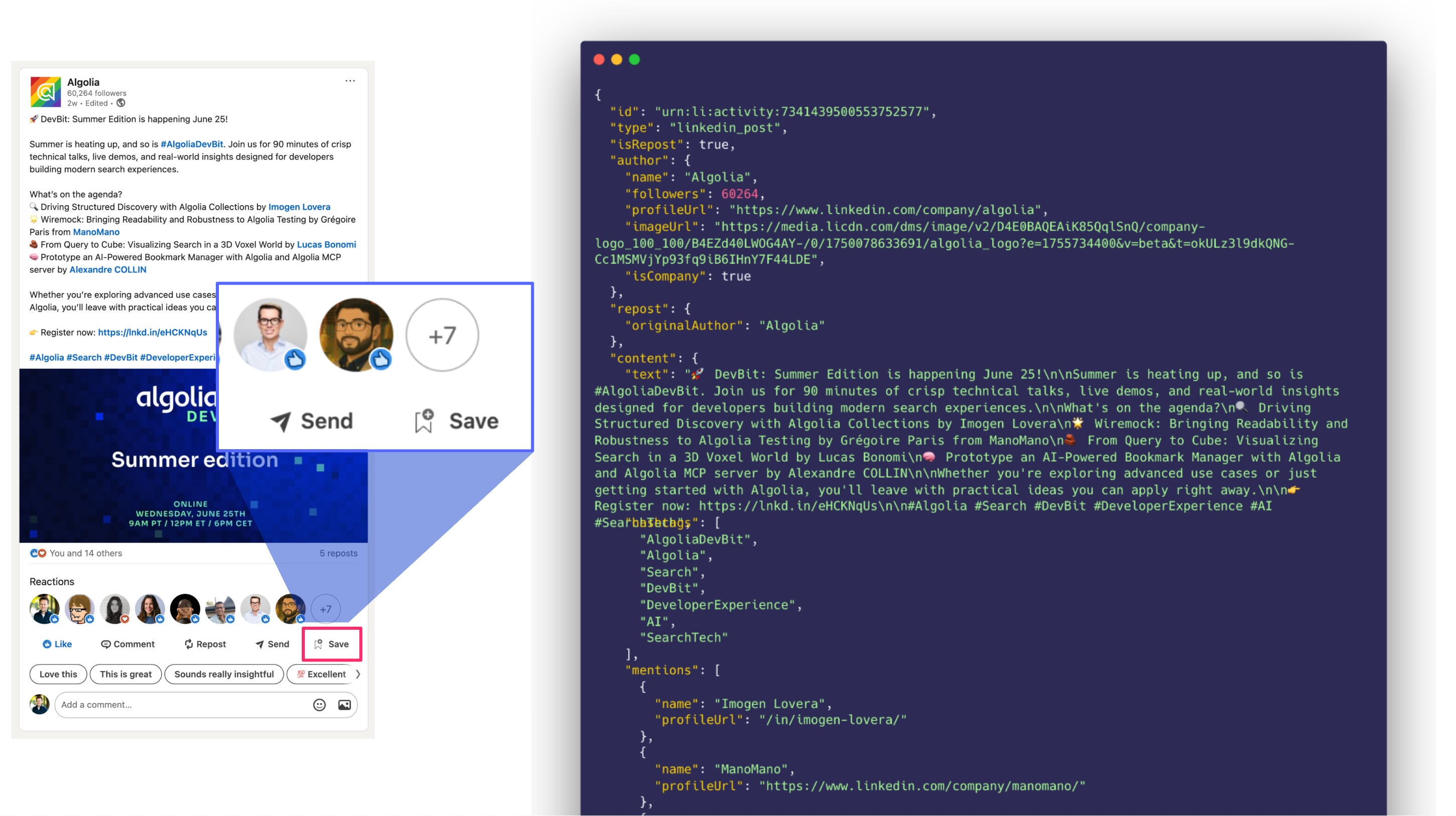1456x816 pixels.
Task: Open the three-dot post options menu
Action: [x=350, y=81]
